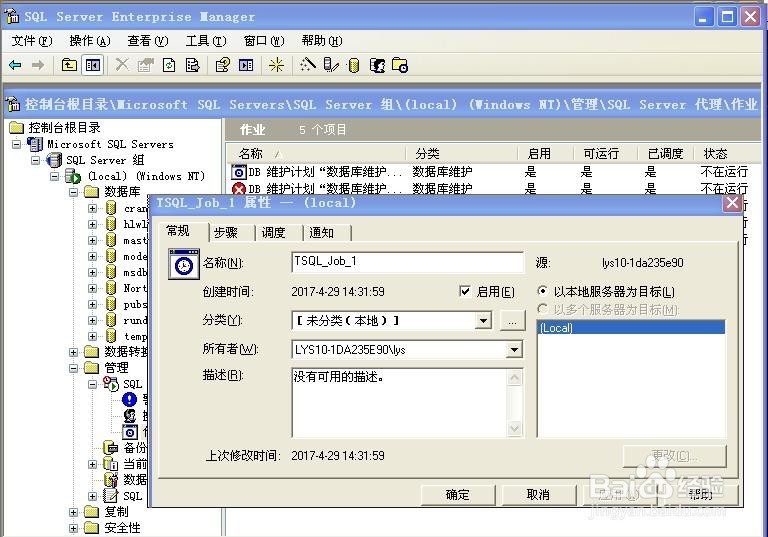Screen dimensions: 768x537
Task: Sort jobs by the 状态 column header
Action: 727,154
